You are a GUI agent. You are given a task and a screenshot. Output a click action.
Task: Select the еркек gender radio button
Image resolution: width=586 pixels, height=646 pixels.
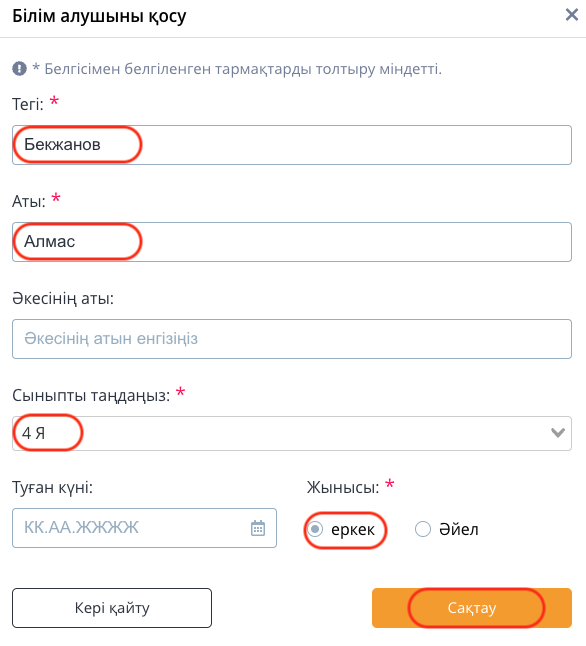pyautogui.click(x=315, y=529)
